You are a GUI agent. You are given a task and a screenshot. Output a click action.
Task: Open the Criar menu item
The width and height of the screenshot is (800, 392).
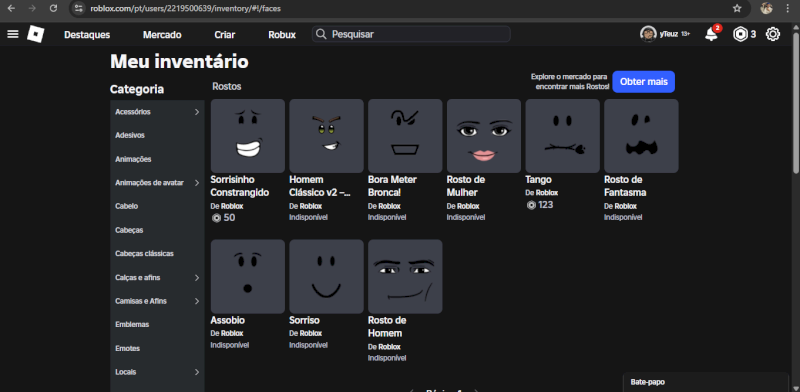224,35
